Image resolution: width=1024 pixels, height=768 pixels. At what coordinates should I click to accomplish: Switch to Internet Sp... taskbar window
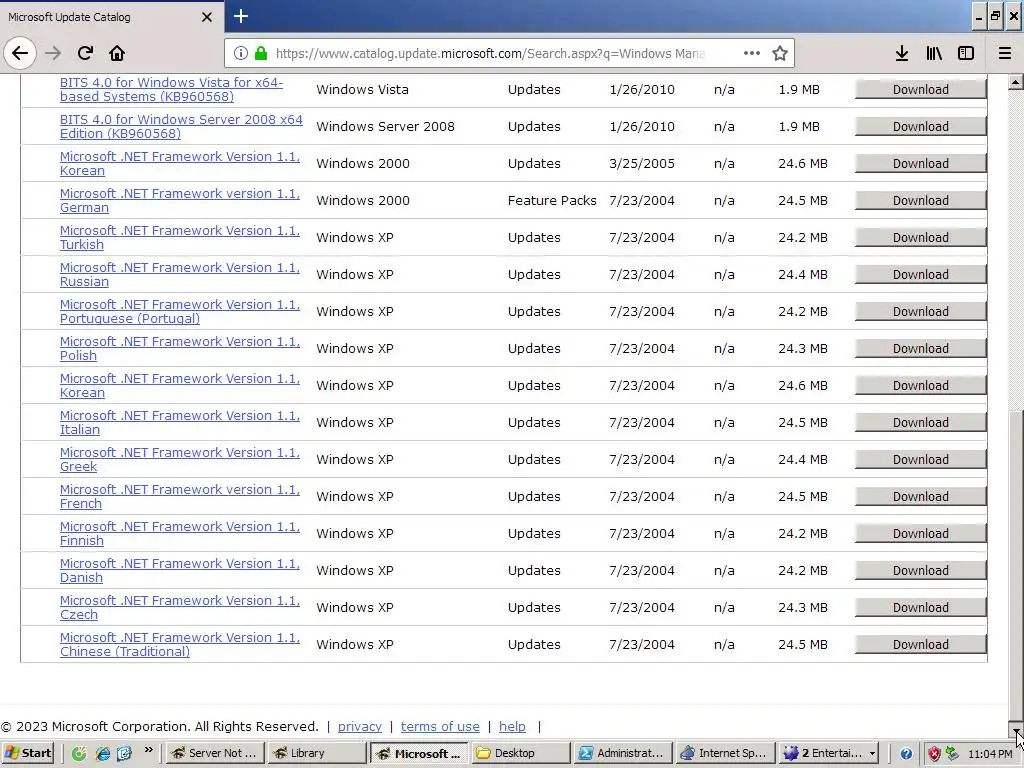click(726, 753)
